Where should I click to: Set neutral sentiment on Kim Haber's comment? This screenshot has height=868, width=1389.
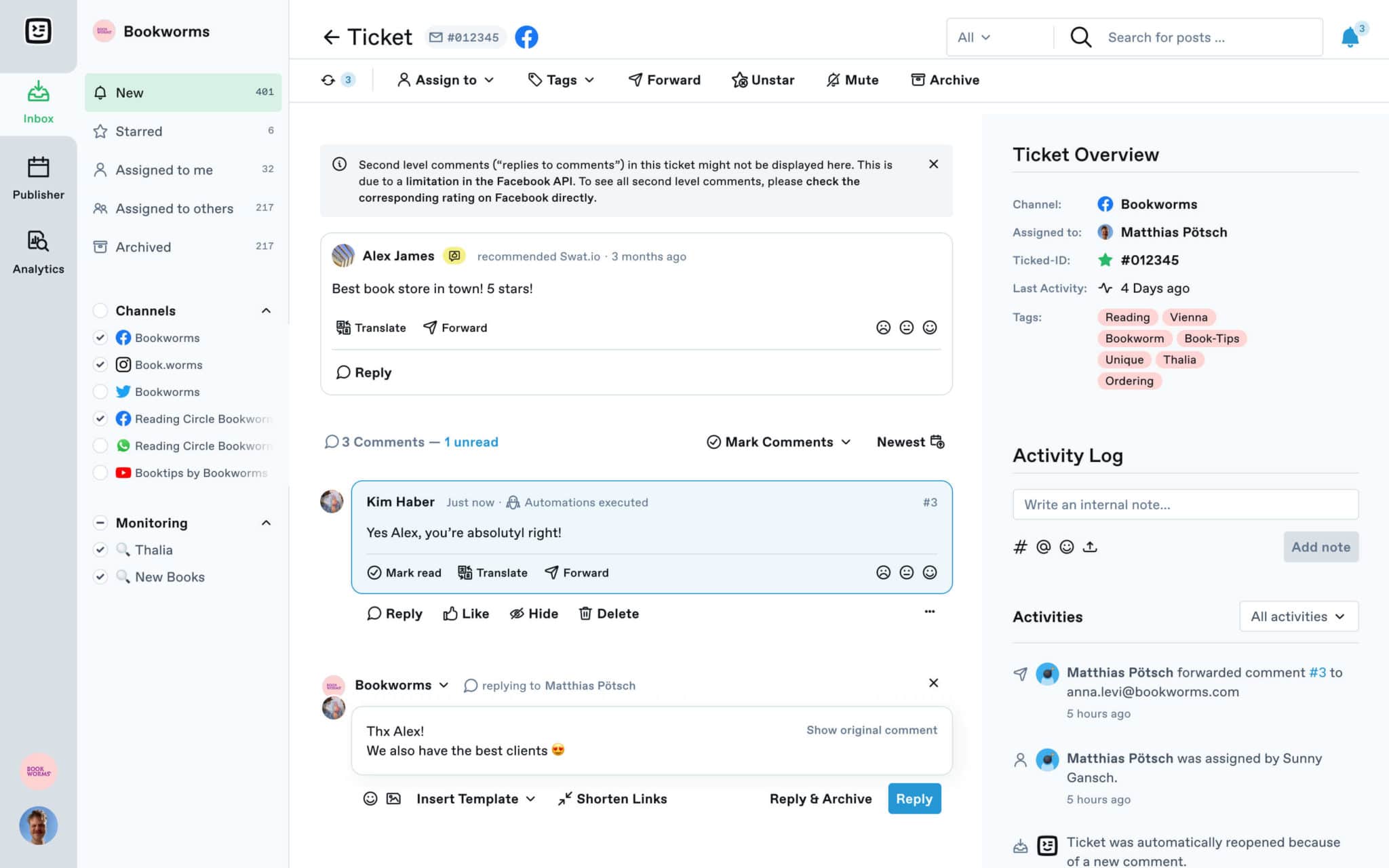coord(906,572)
